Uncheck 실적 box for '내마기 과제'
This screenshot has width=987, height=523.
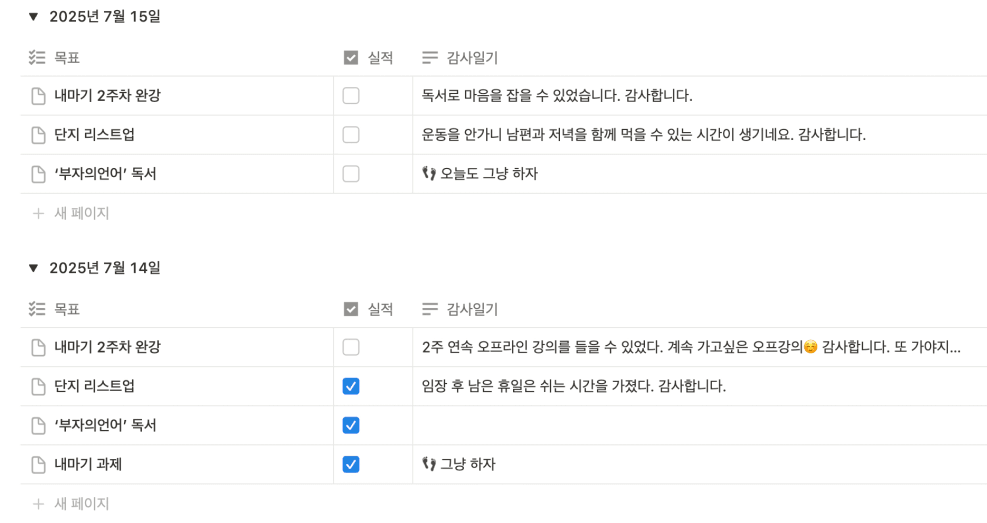[x=351, y=464]
